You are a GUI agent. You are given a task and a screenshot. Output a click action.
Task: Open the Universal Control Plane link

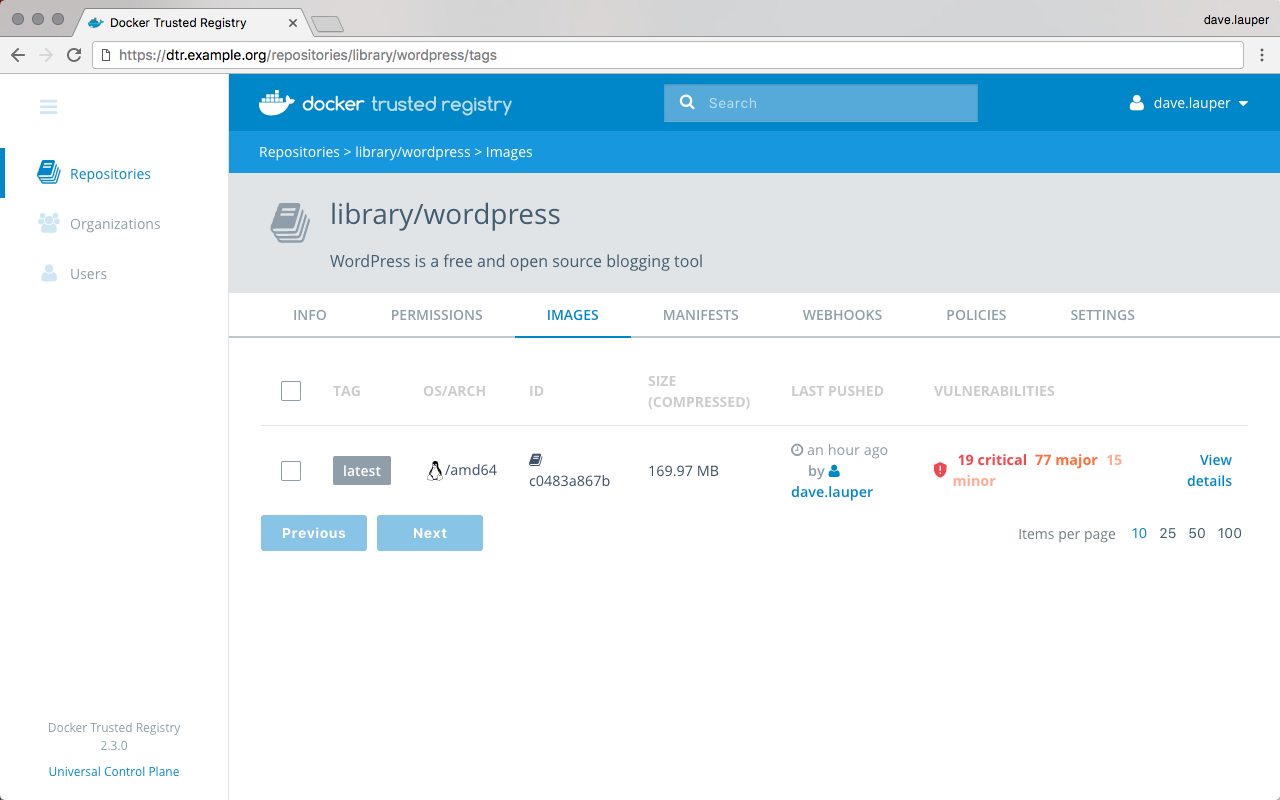pos(114,771)
